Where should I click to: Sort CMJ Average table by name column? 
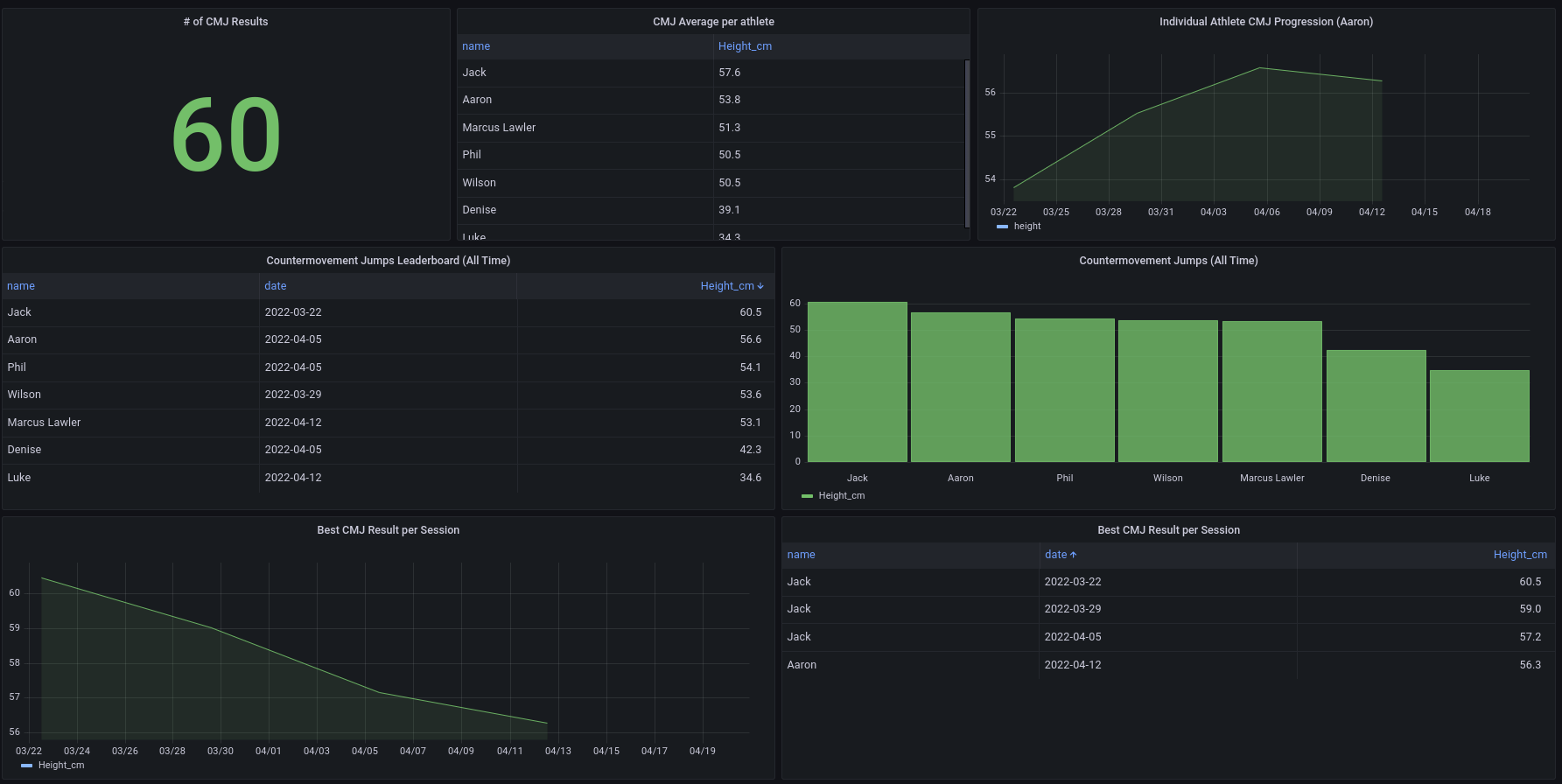click(x=476, y=46)
